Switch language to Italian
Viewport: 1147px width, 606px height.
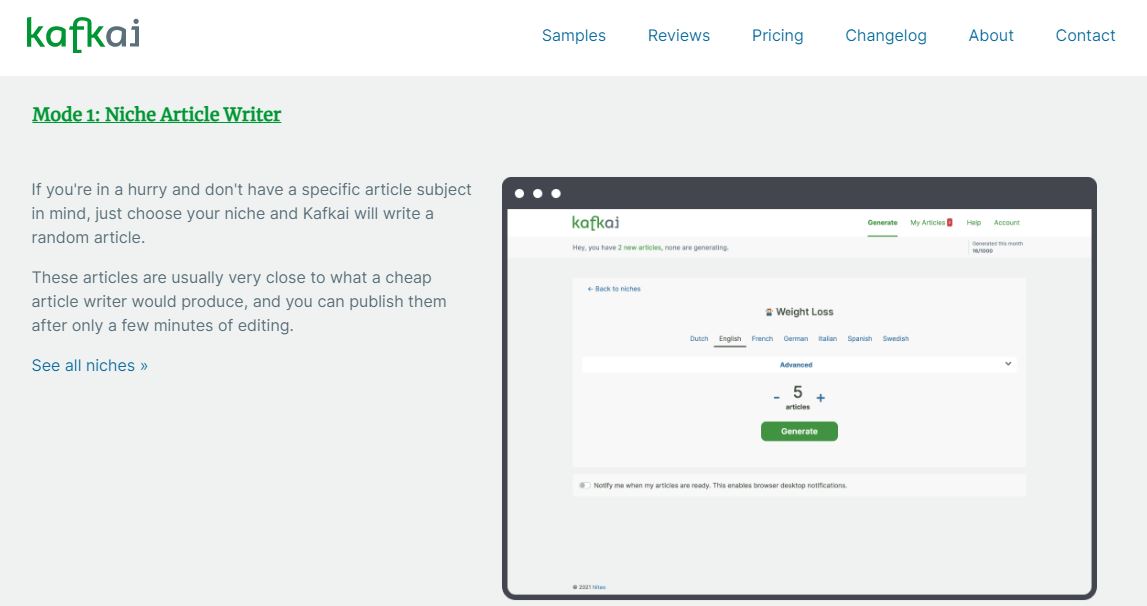tap(827, 339)
